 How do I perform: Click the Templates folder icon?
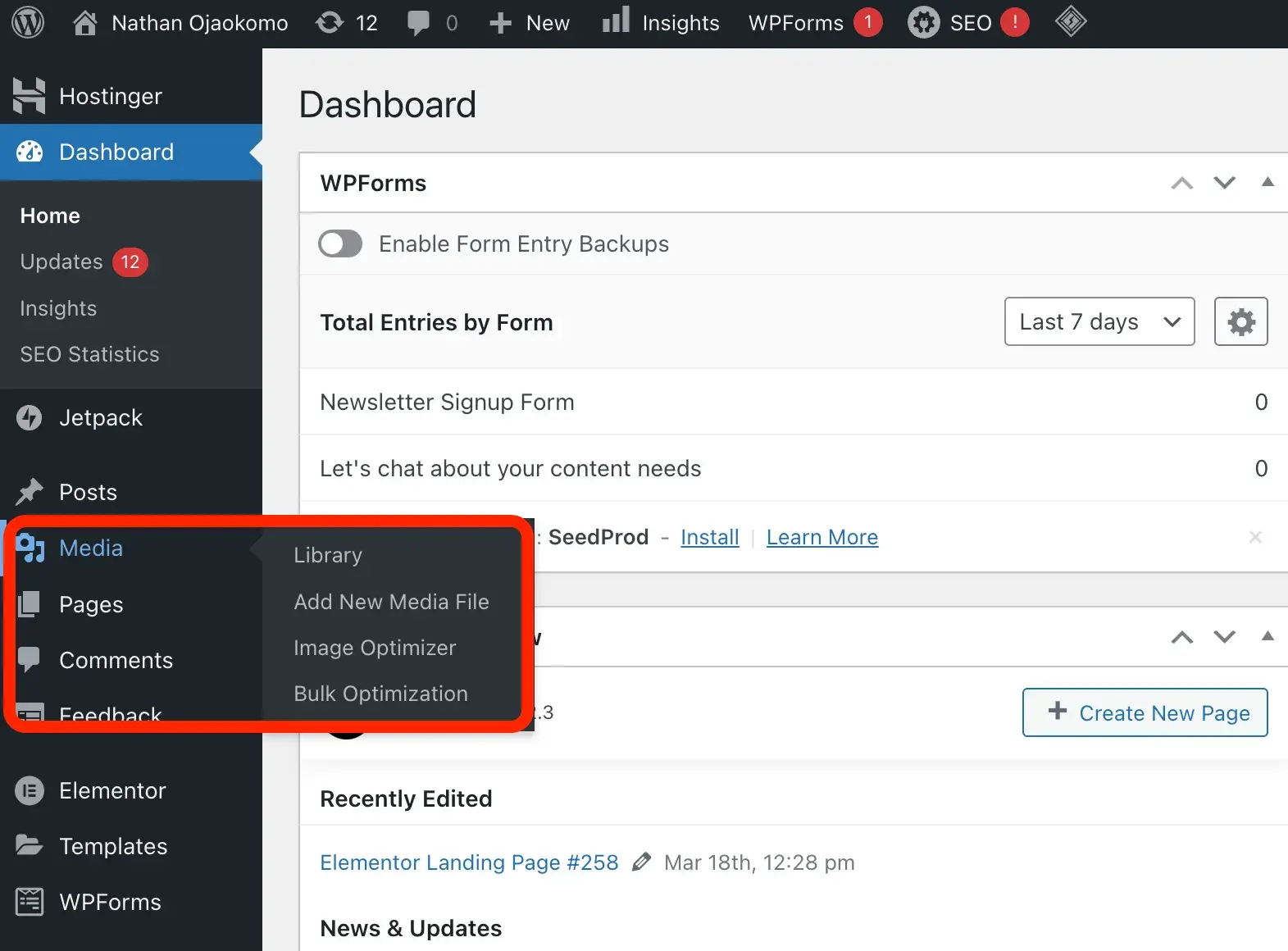point(29,845)
